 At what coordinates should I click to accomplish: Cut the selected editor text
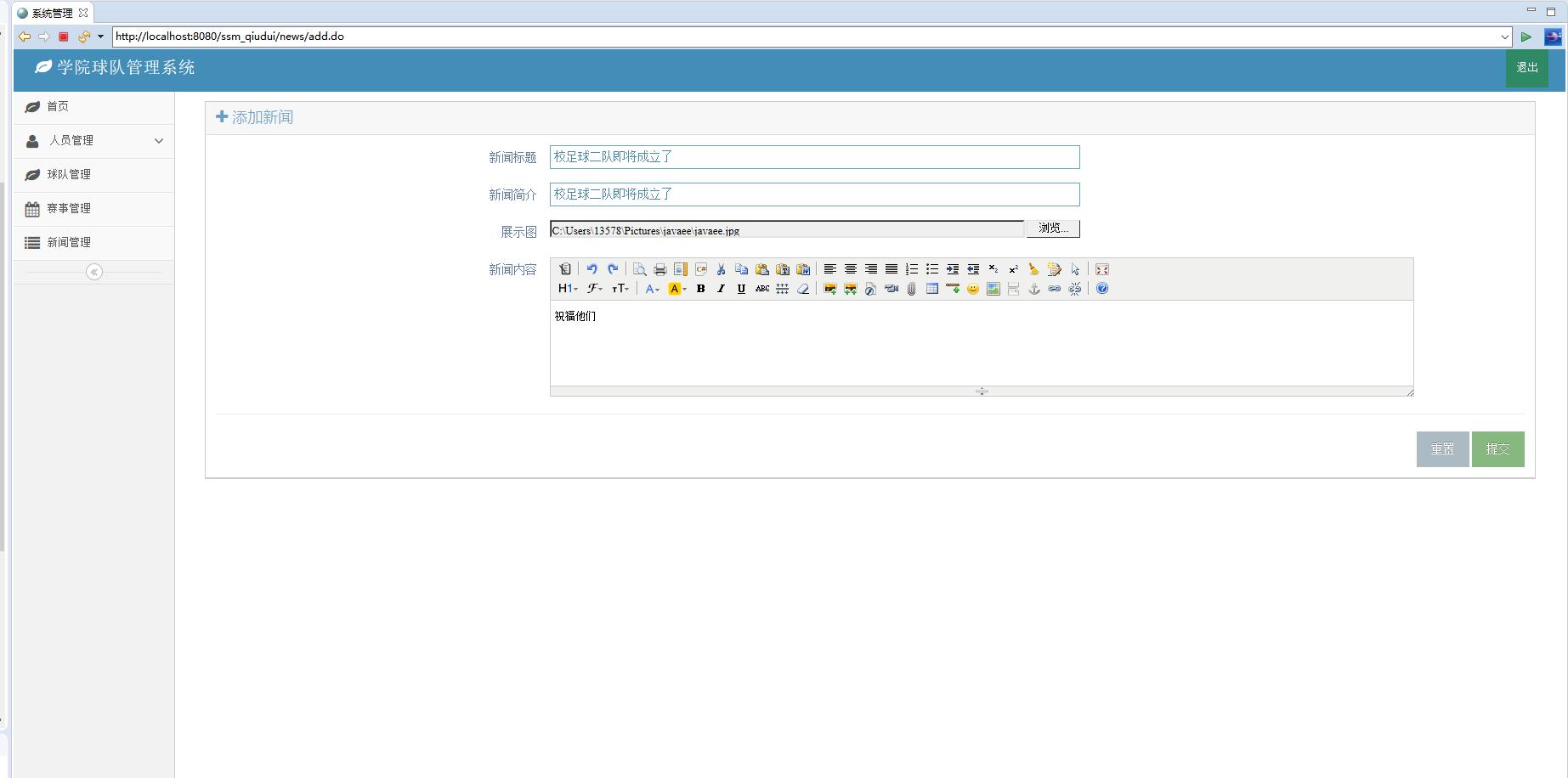(722, 269)
